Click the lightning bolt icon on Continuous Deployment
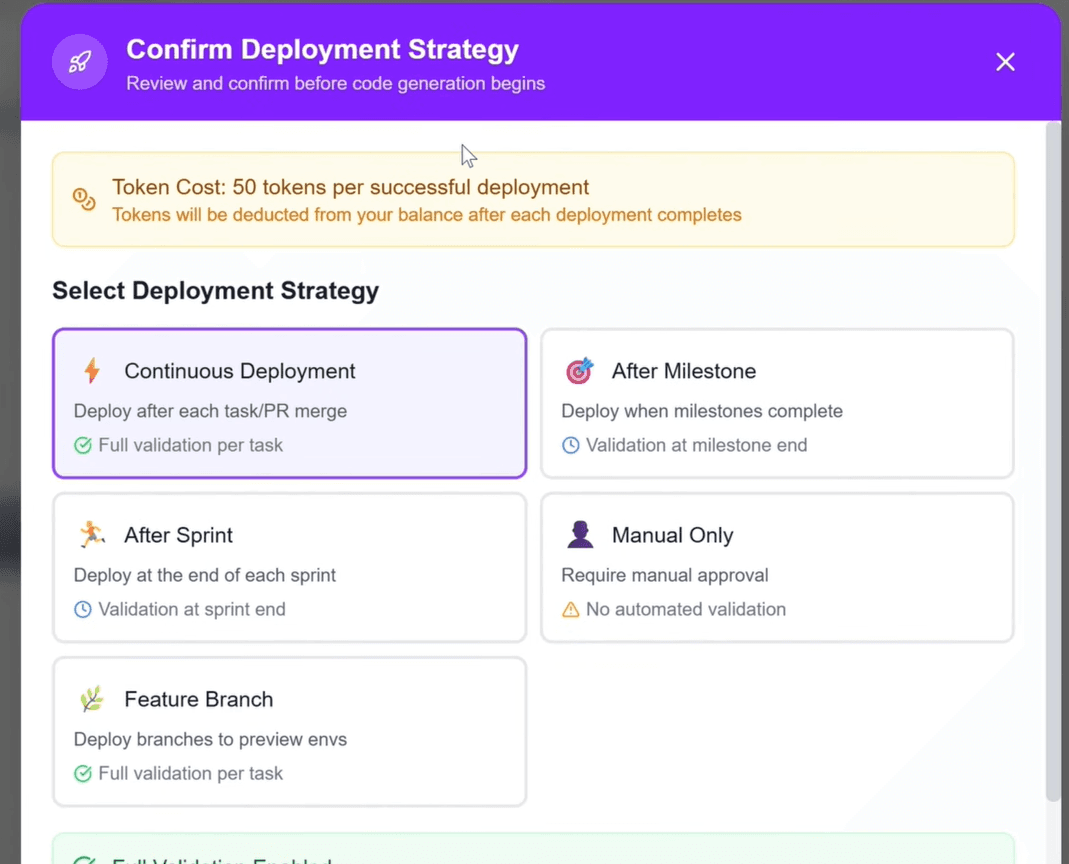The image size is (1069, 864). (x=92, y=370)
